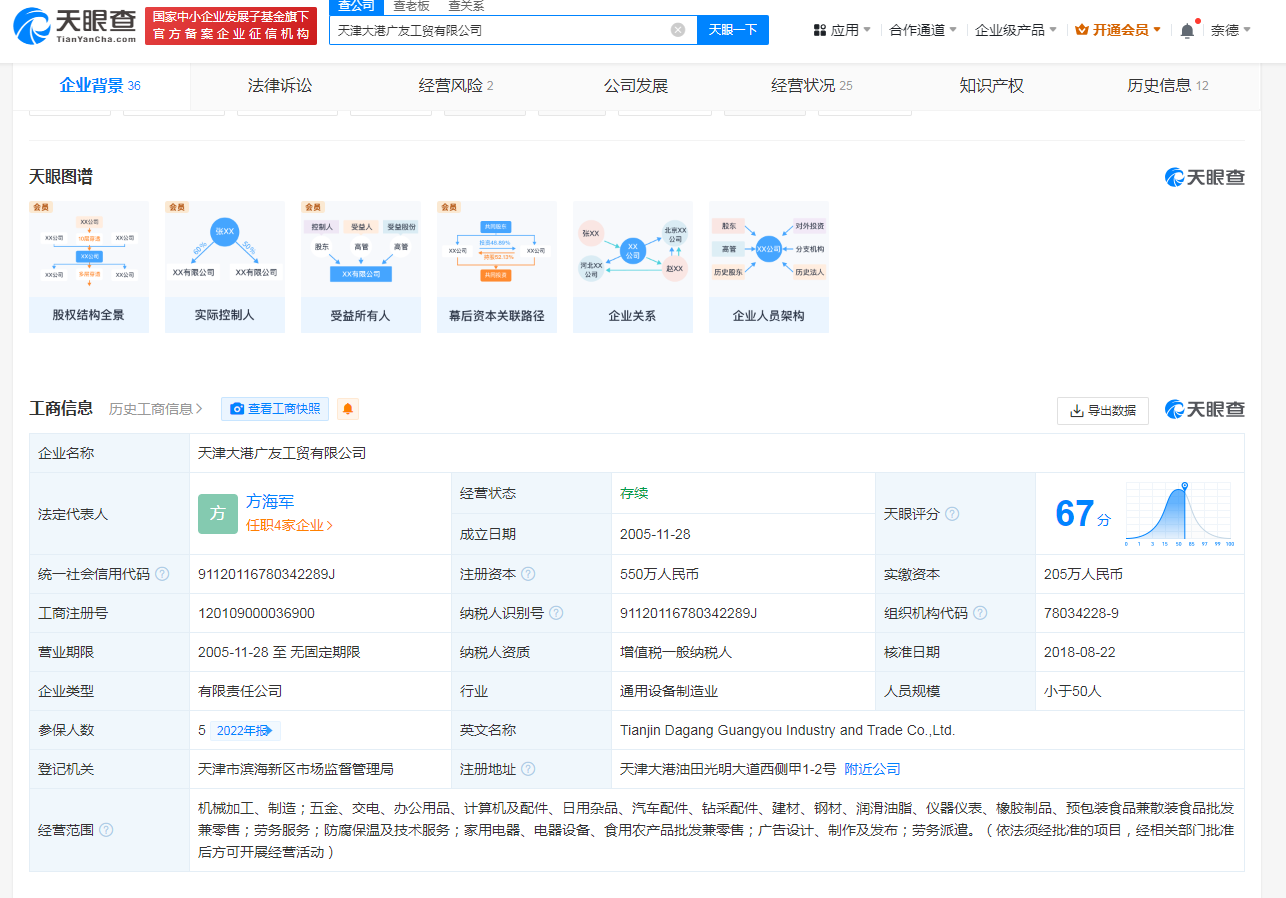This screenshot has width=1286, height=898.
Task: Click the 天眼一下 search button
Action: pos(733,30)
